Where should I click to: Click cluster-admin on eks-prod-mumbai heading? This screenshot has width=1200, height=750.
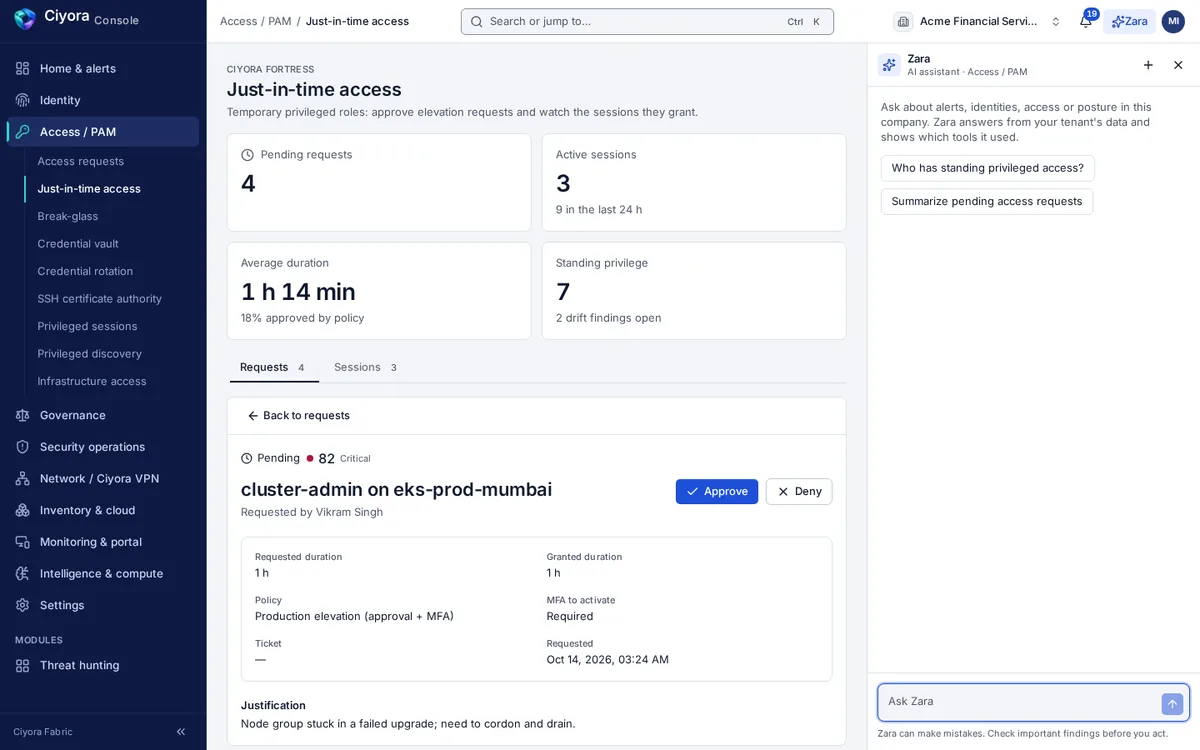click(x=396, y=490)
